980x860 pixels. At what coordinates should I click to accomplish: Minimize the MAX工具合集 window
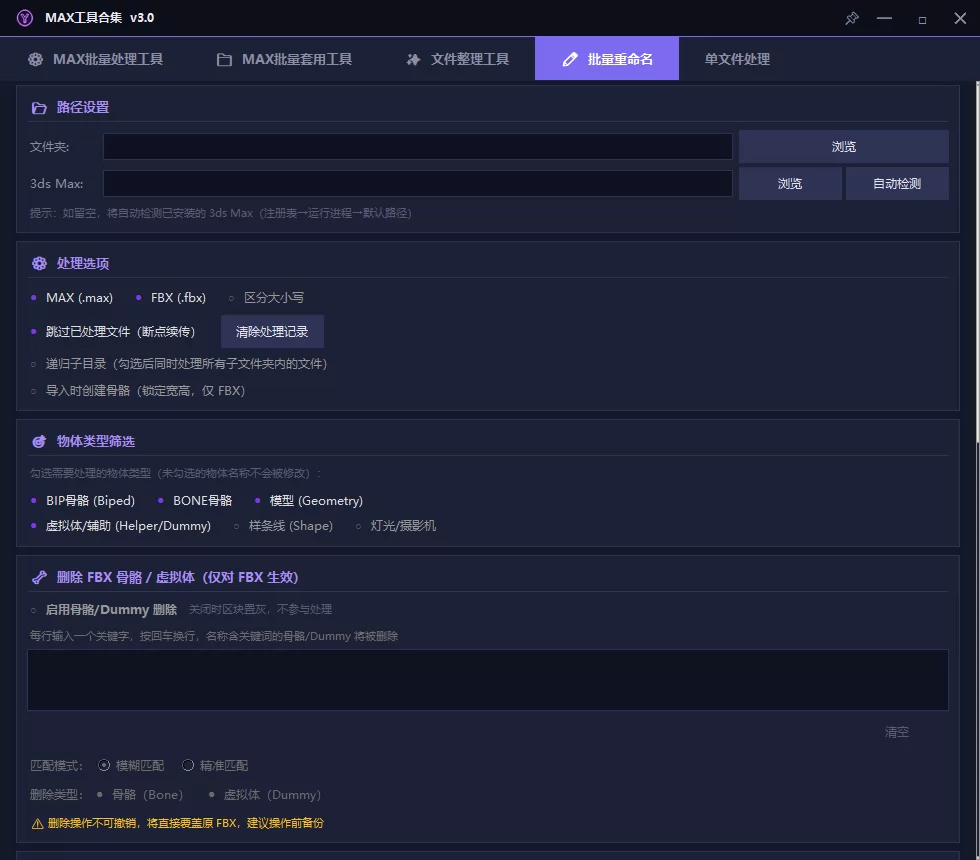coord(884,18)
